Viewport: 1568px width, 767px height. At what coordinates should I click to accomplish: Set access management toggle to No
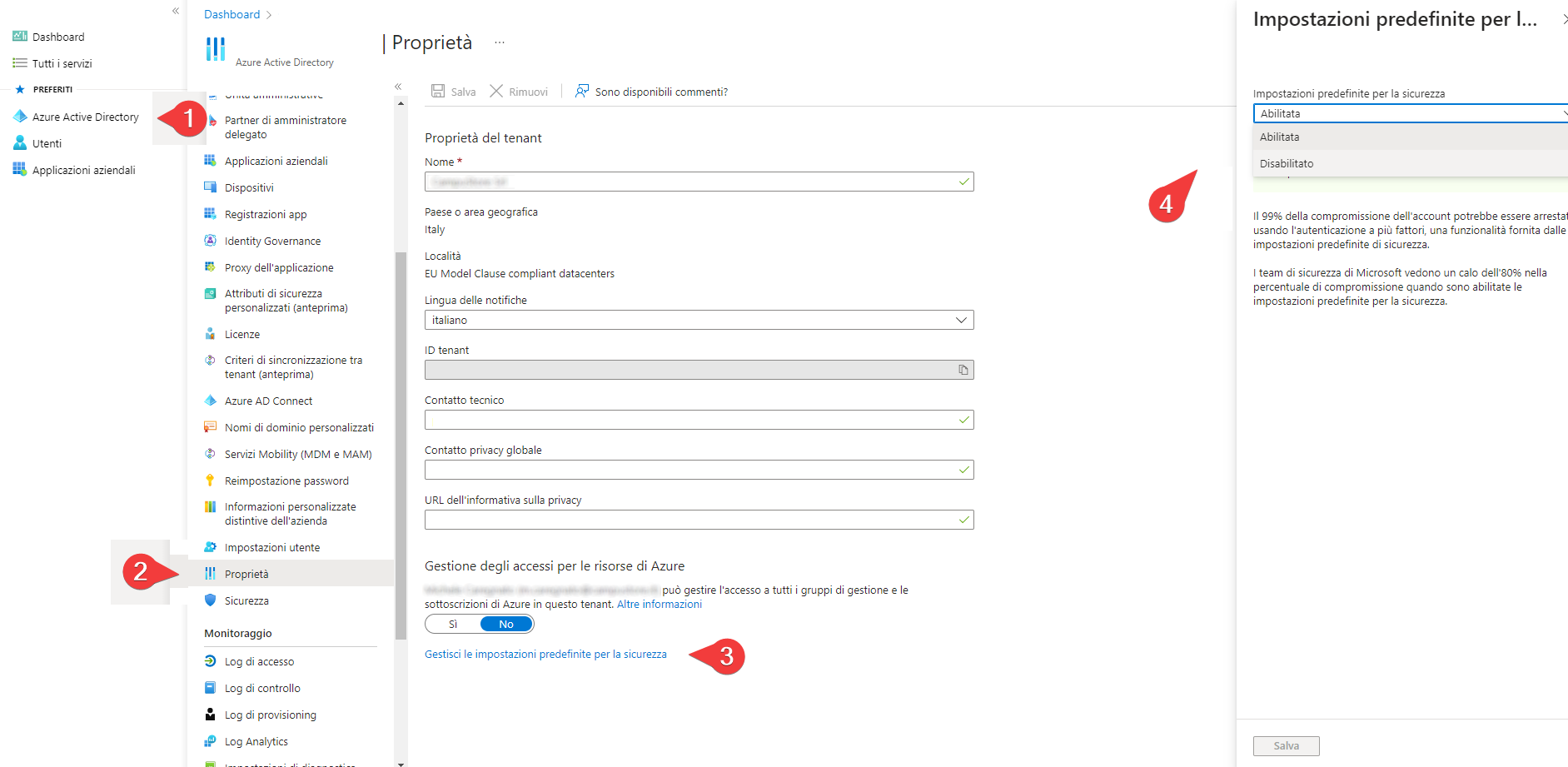click(x=506, y=624)
